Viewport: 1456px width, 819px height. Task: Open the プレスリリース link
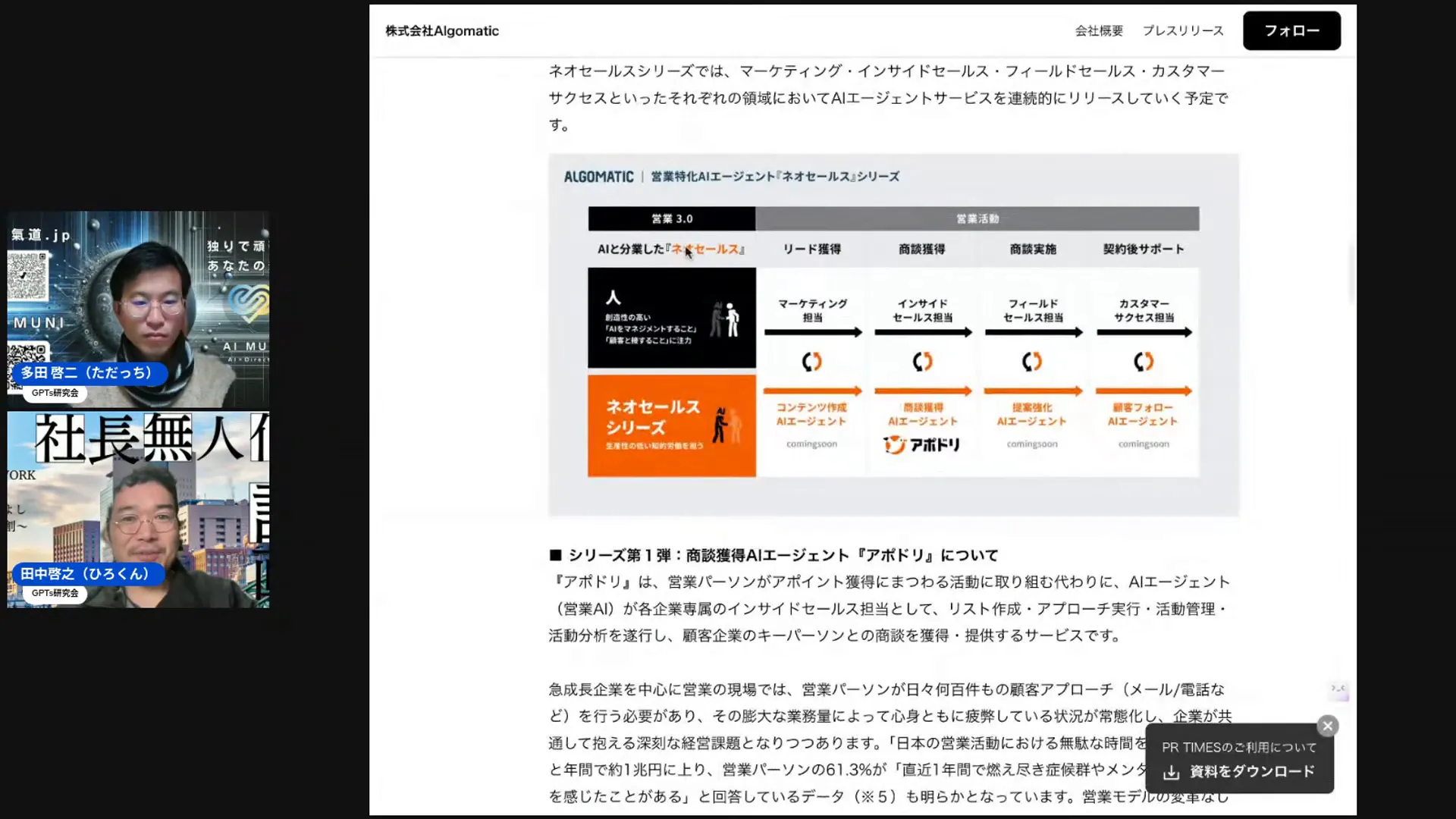click(x=1183, y=31)
